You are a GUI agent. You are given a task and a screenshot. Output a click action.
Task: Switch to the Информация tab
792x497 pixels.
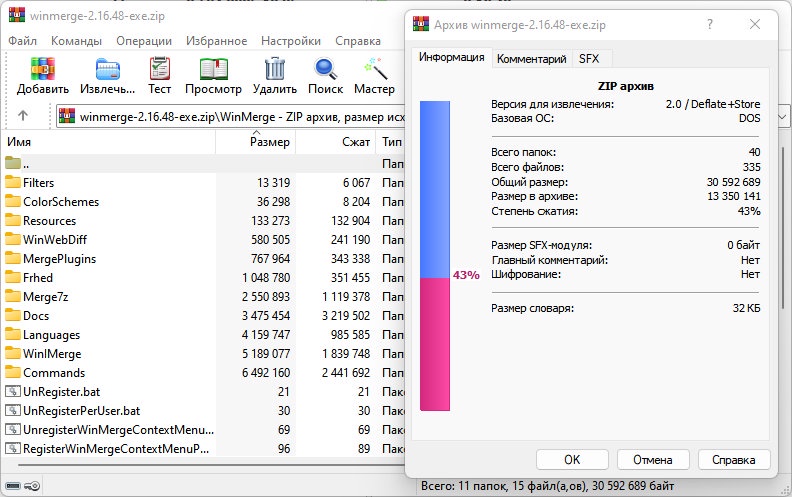[x=451, y=58]
